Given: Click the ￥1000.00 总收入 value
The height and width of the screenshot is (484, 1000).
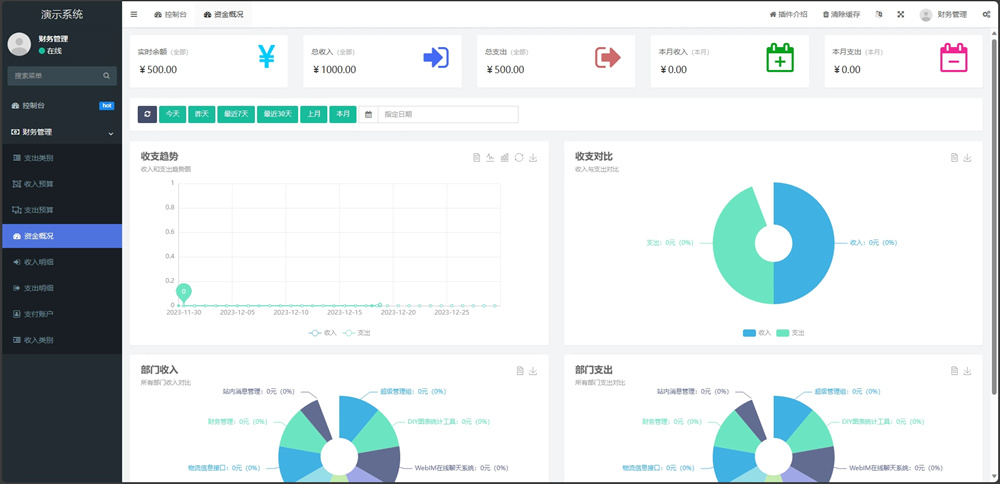Looking at the screenshot, I should [335, 70].
